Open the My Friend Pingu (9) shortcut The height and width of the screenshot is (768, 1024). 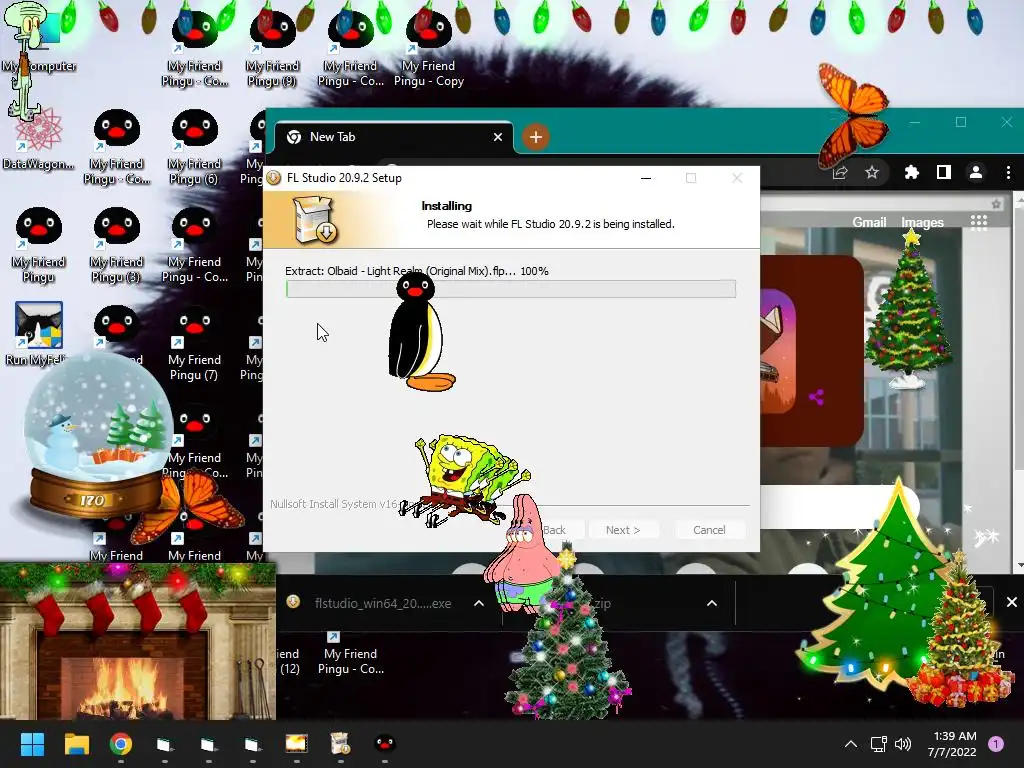[x=273, y=47]
